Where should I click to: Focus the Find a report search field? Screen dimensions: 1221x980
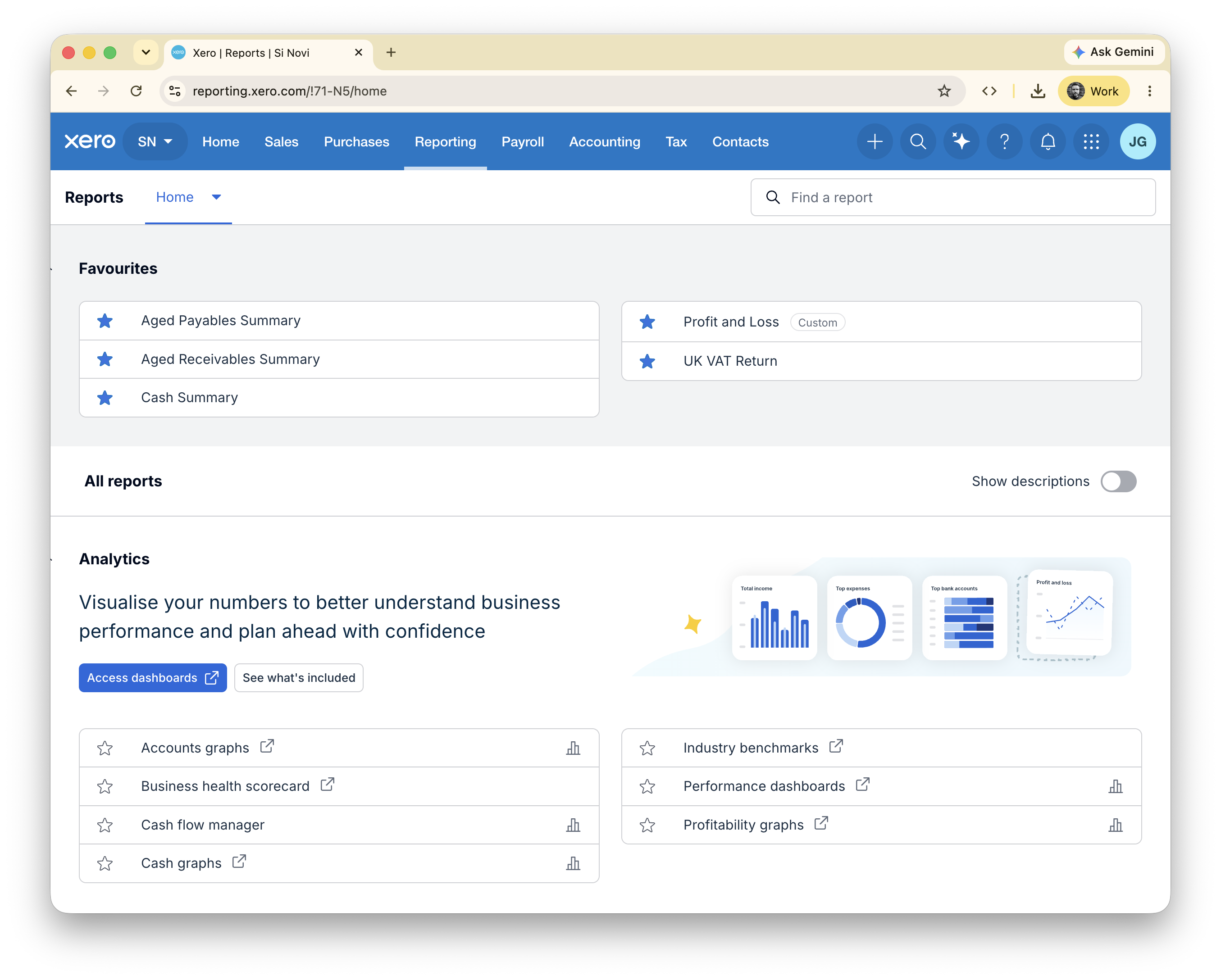coord(952,197)
